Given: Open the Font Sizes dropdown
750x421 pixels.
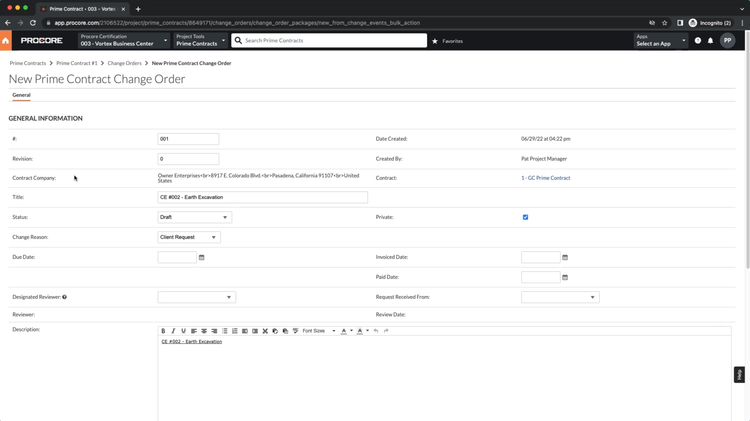Looking at the screenshot, I should 319,331.
